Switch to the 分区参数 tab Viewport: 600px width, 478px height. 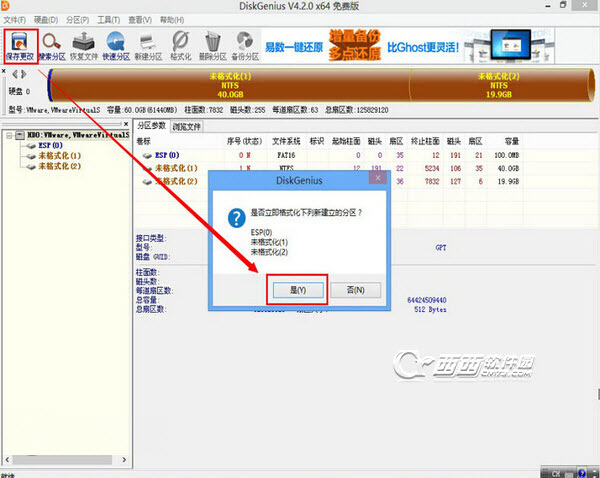(152, 126)
